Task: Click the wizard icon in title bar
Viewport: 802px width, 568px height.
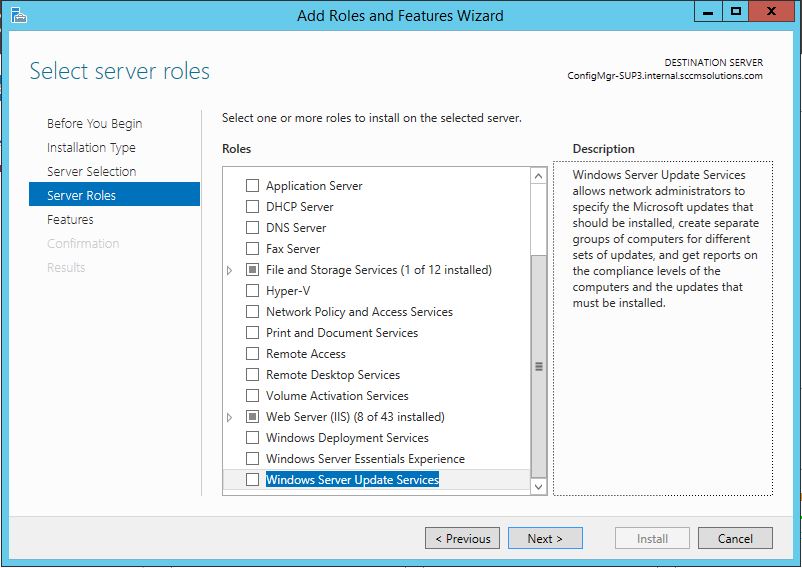Action: (x=17, y=15)
